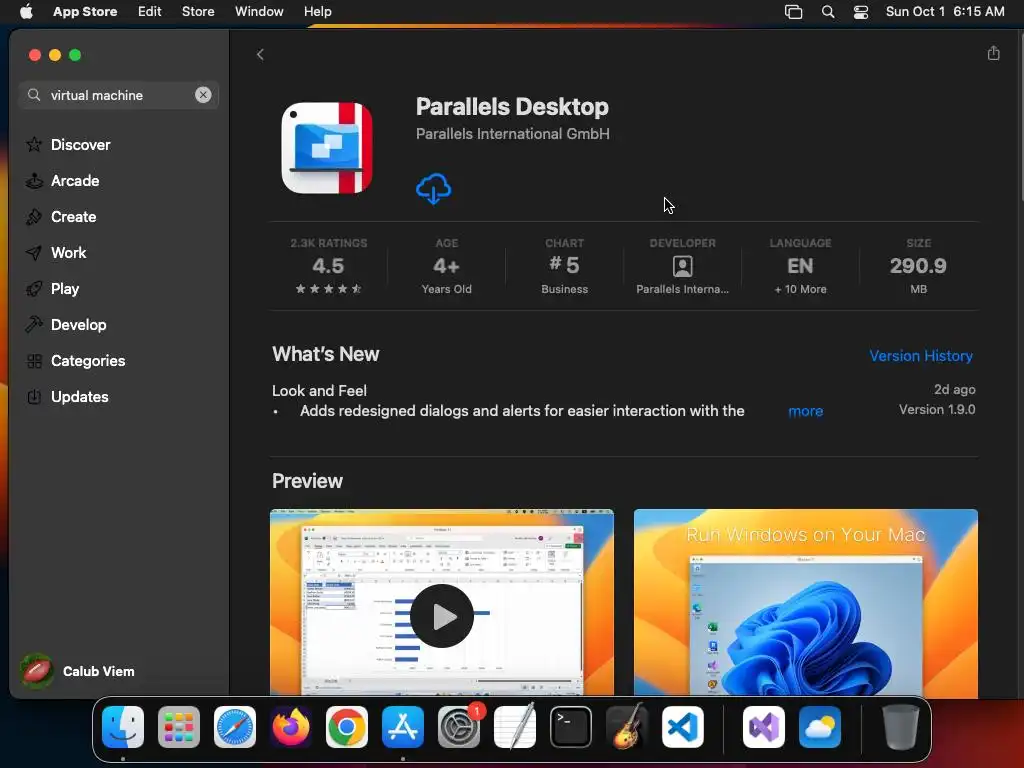
Task: Click the 4+ Years Old age rating
Action: pos(446,267)
